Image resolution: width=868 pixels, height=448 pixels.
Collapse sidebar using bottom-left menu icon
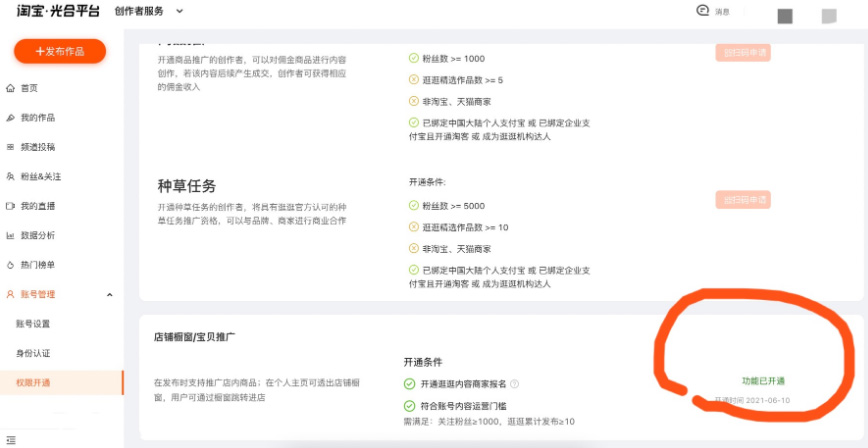11,440
